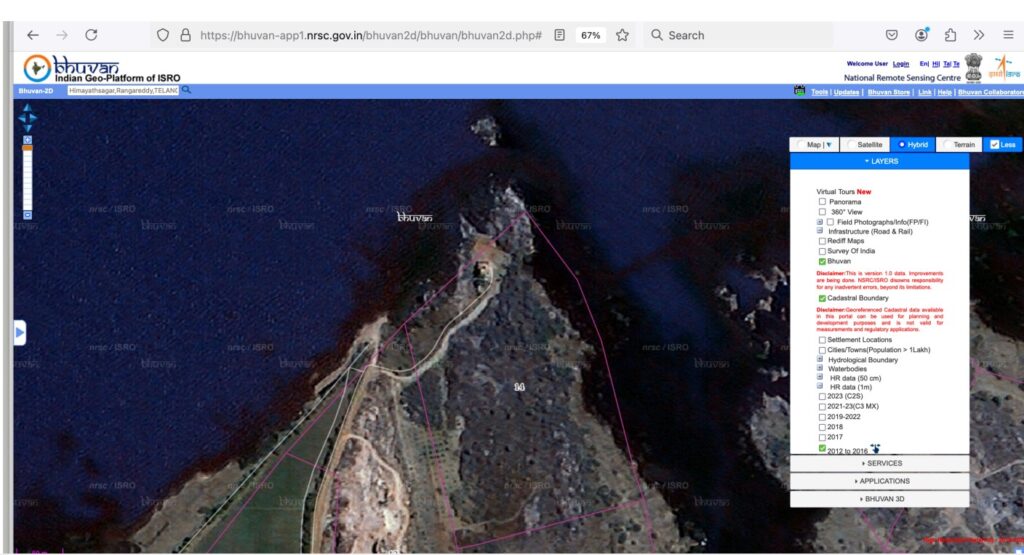Click the search magnifier next to location box
Screen dimensions: 1024x555
click(186, 90)
